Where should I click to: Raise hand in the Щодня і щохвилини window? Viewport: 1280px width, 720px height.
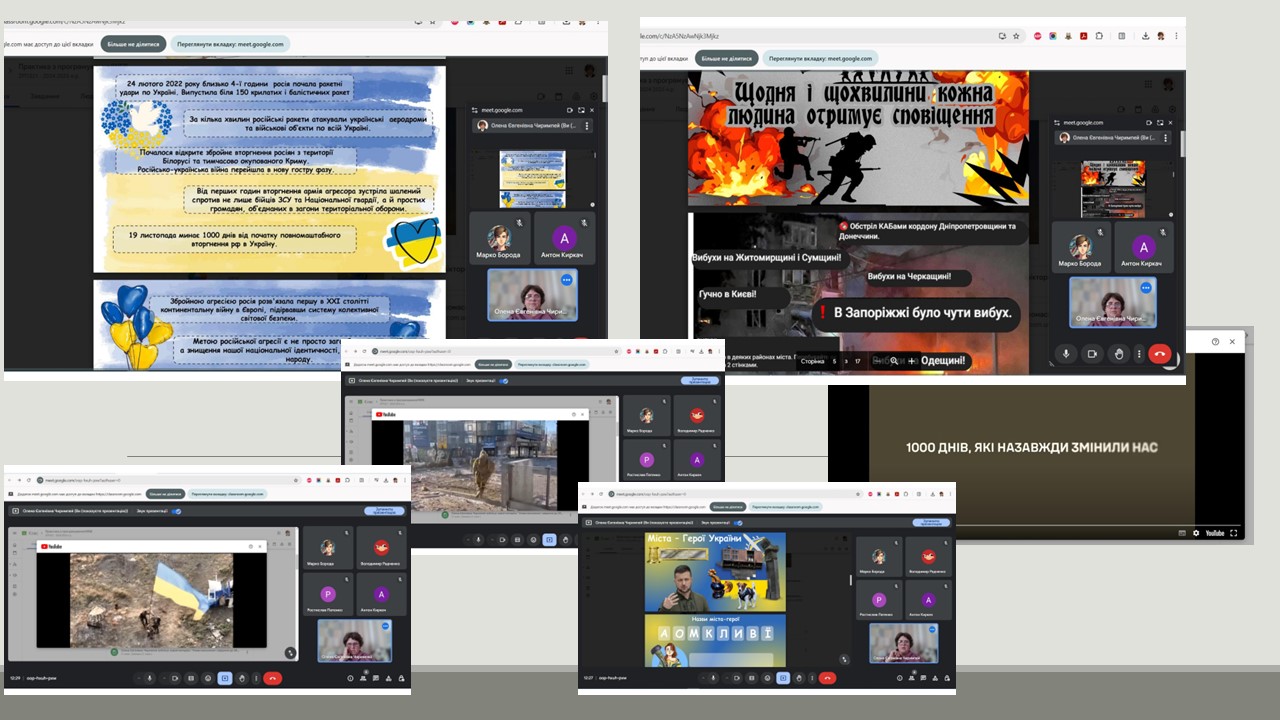pos(1118,353)
